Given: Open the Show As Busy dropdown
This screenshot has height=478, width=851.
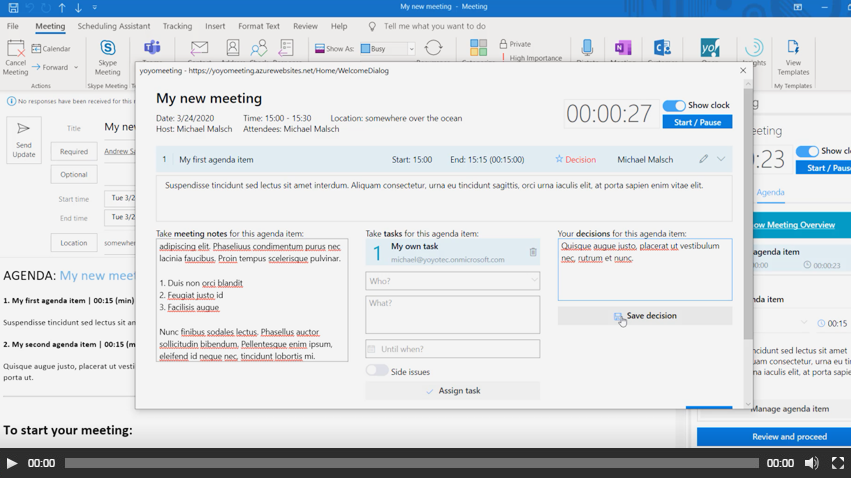Looking at the screenshot, I should point(411,49).
